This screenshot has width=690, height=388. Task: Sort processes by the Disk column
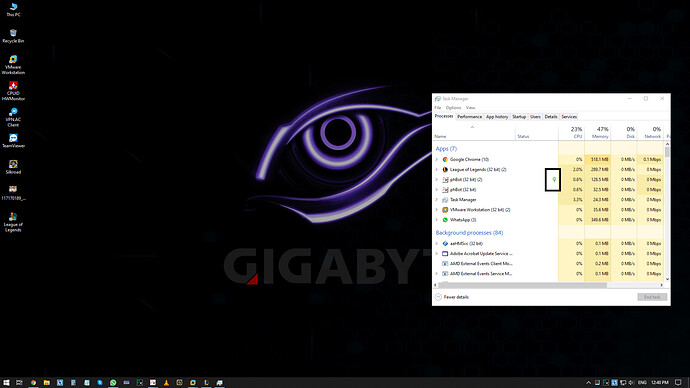tap(624, 132)
